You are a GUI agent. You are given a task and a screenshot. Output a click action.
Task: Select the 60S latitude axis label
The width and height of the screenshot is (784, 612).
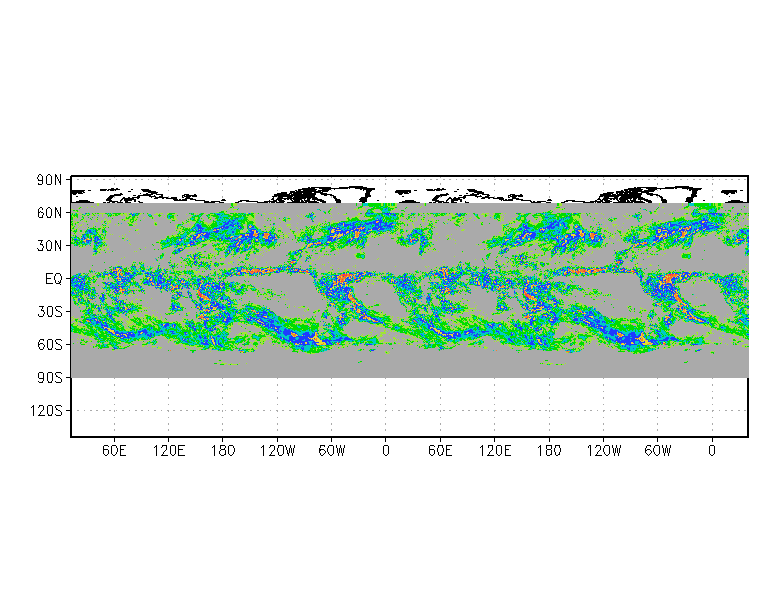(x=50, y=344)
